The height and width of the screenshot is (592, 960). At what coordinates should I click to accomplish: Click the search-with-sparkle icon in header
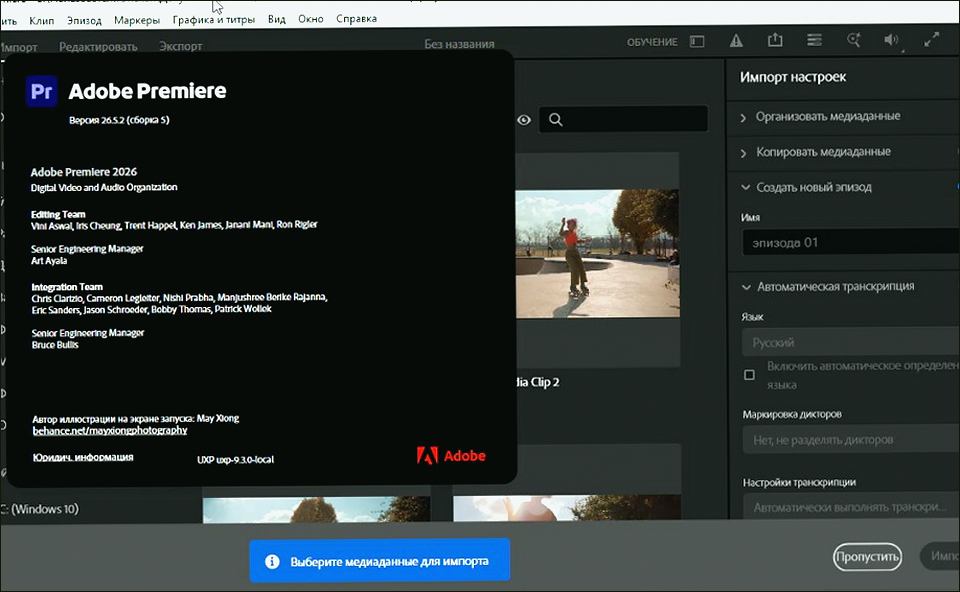(x=853, y=40)
